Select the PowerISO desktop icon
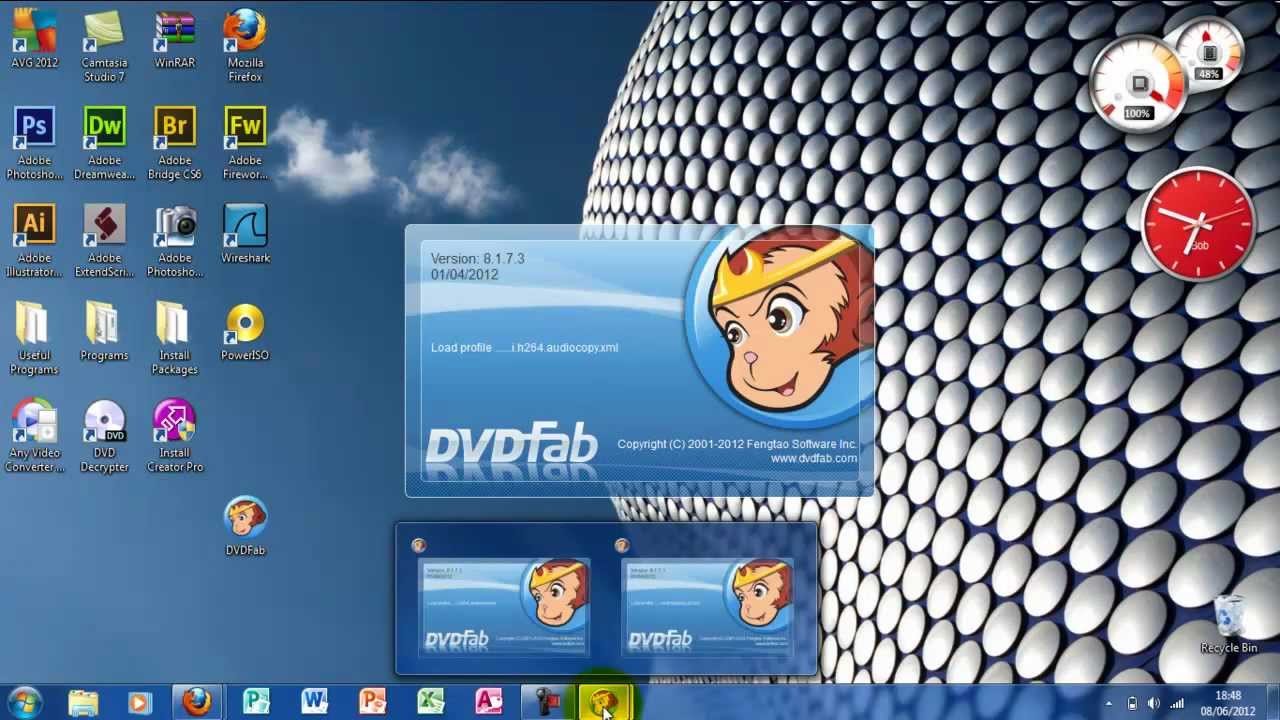Viewport: 1280px width, 720px height. tap(245, 333)
